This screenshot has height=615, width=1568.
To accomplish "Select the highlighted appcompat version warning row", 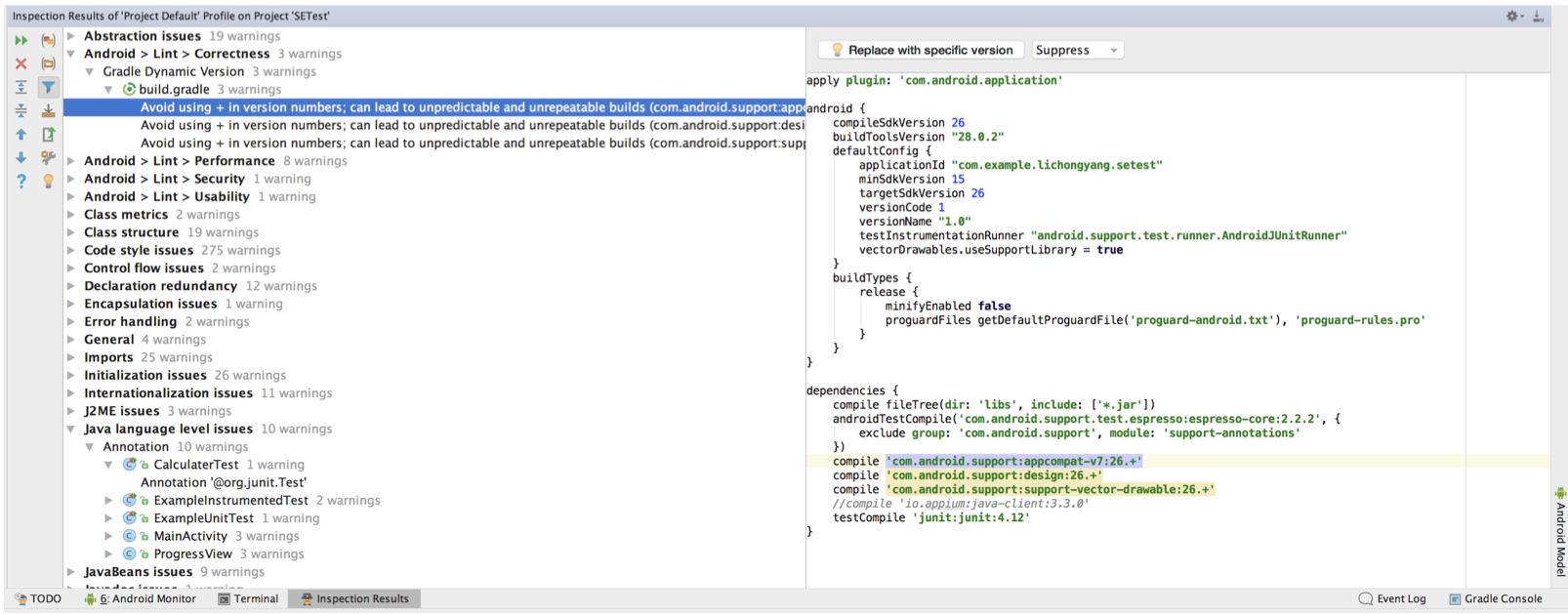I will tap(434, 107).
